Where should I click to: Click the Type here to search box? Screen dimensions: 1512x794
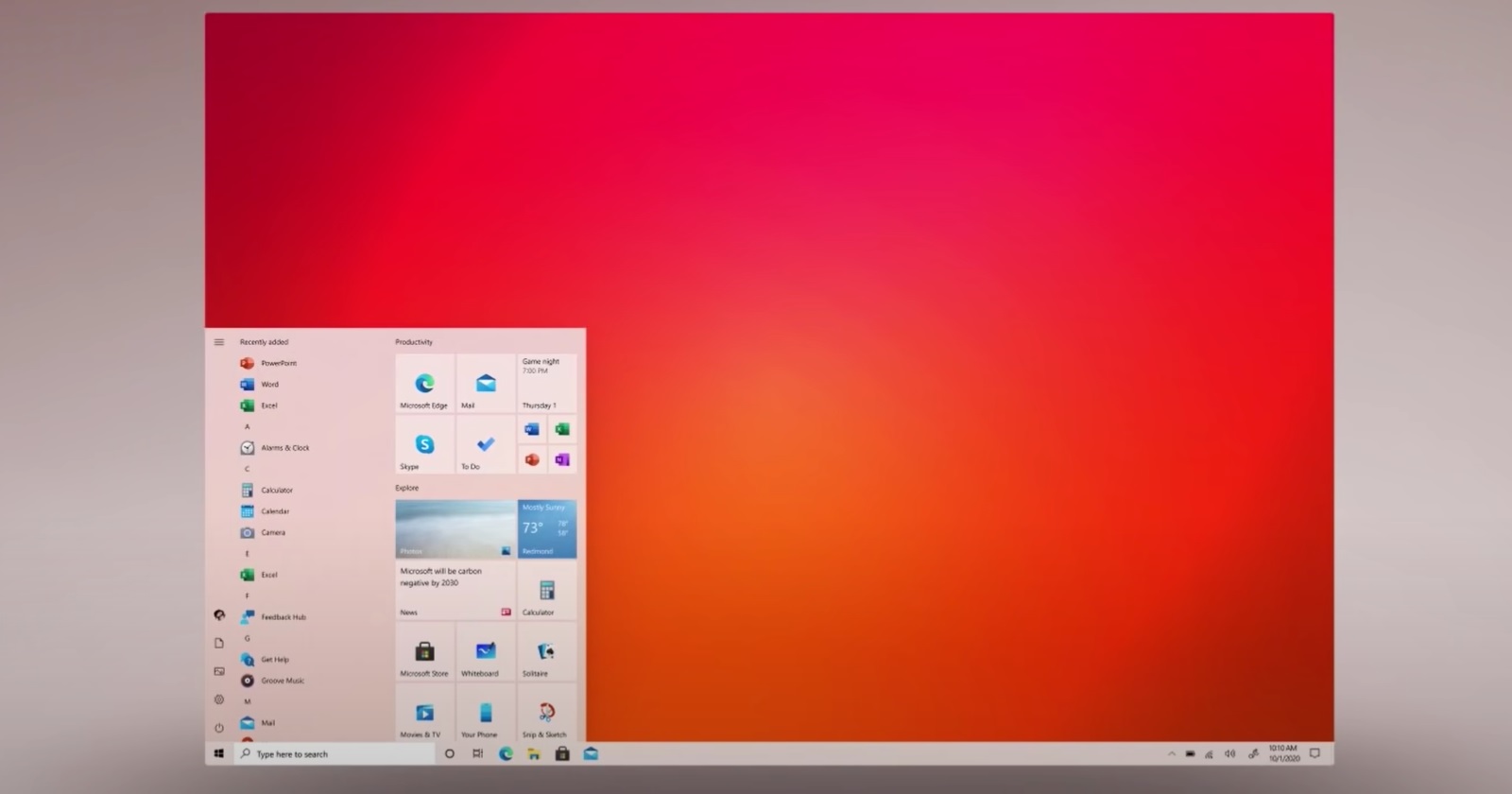pyautogui.click(x=335, y=754)
